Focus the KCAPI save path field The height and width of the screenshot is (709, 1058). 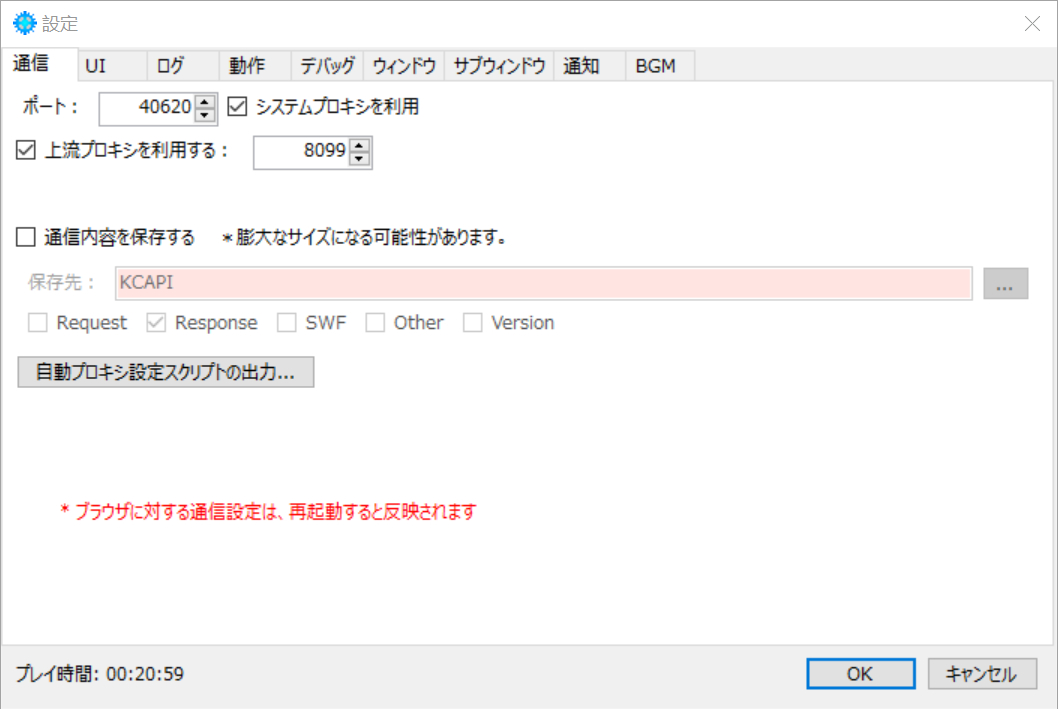point(544,283)
